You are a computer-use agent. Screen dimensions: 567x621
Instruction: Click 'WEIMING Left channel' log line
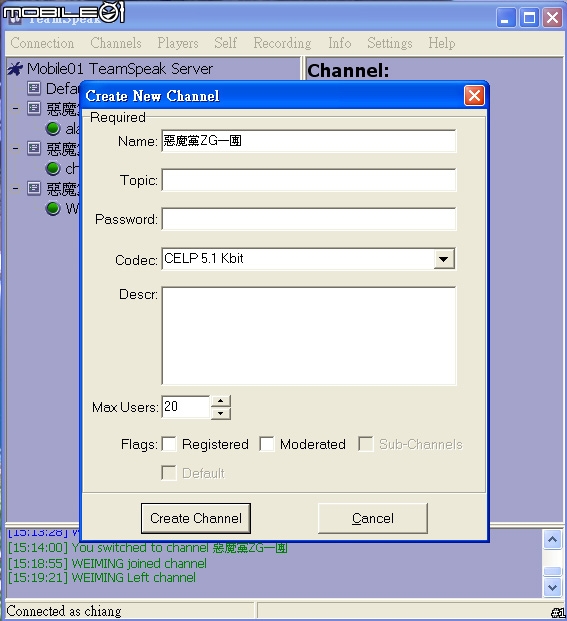pyautogui.click(x=102, y=577)
